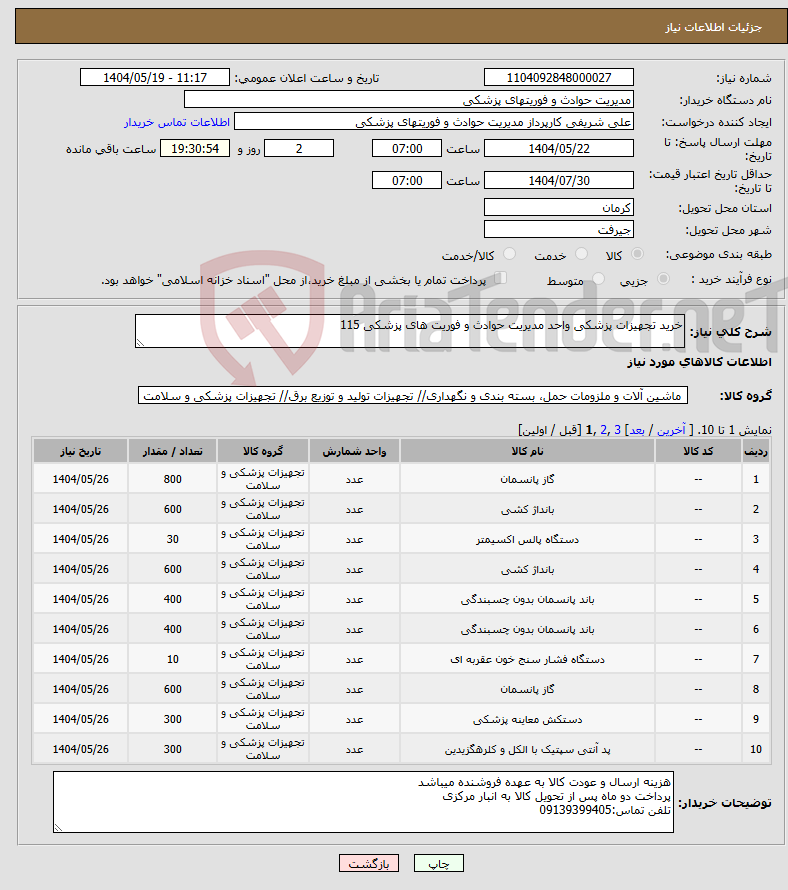The image size is (788, 890).
Task: Click the واحد شمارش column header
Action: 354,451
